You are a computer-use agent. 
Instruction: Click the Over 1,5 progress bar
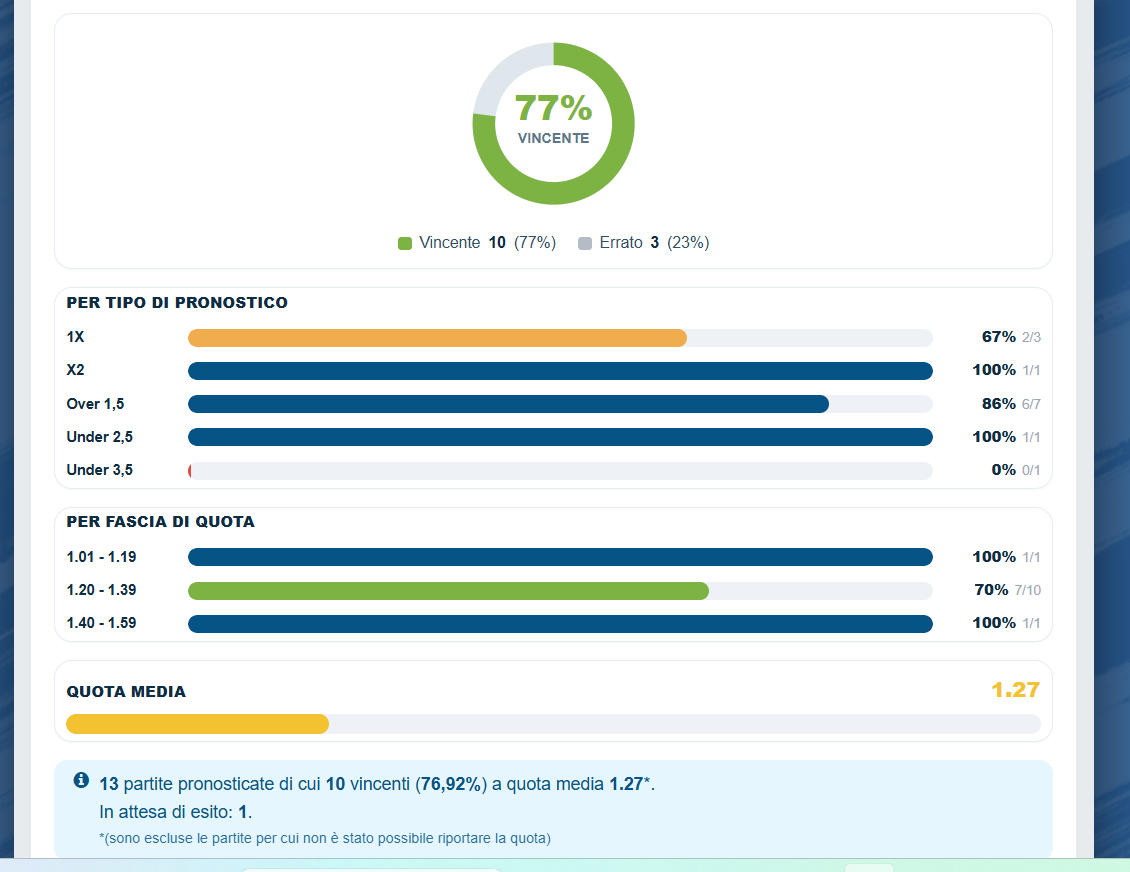pos(508,404)
